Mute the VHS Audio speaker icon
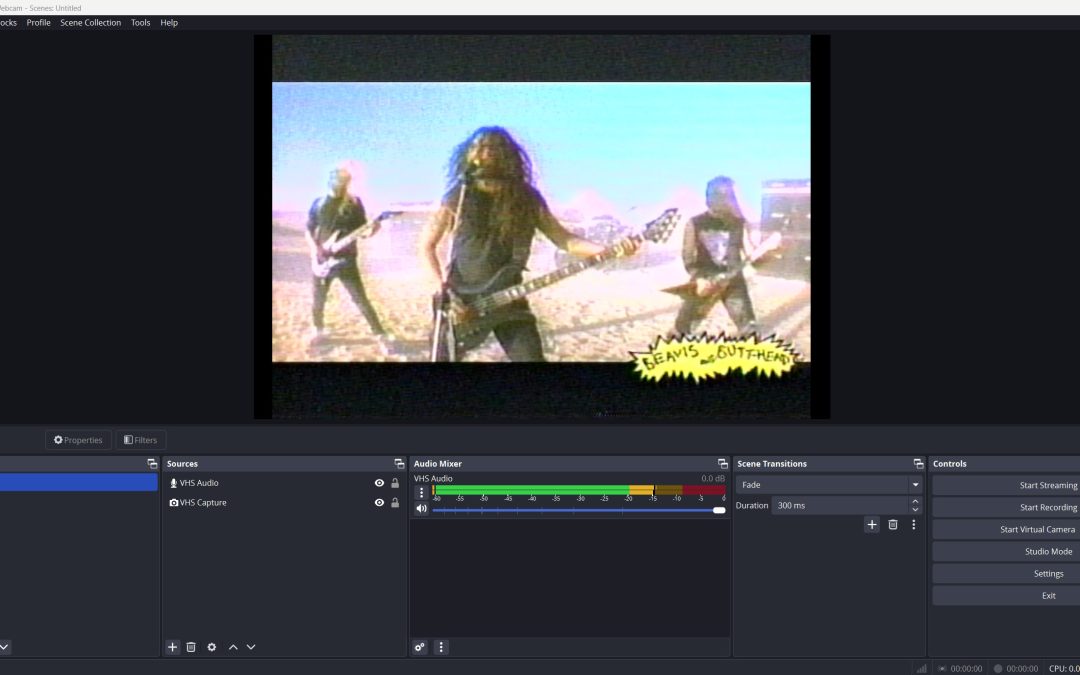The height and width of the screenshot is (675, 1080). coord(421,509)
